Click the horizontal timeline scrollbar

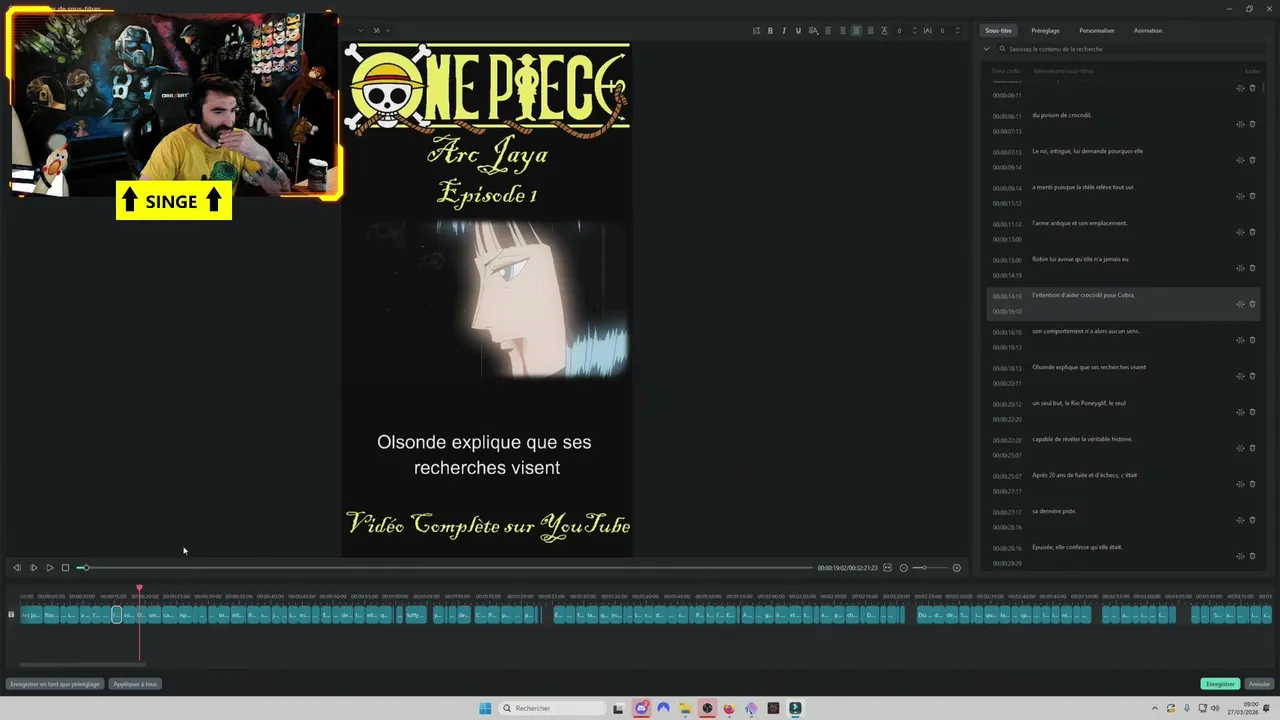(x=82, y=664)
